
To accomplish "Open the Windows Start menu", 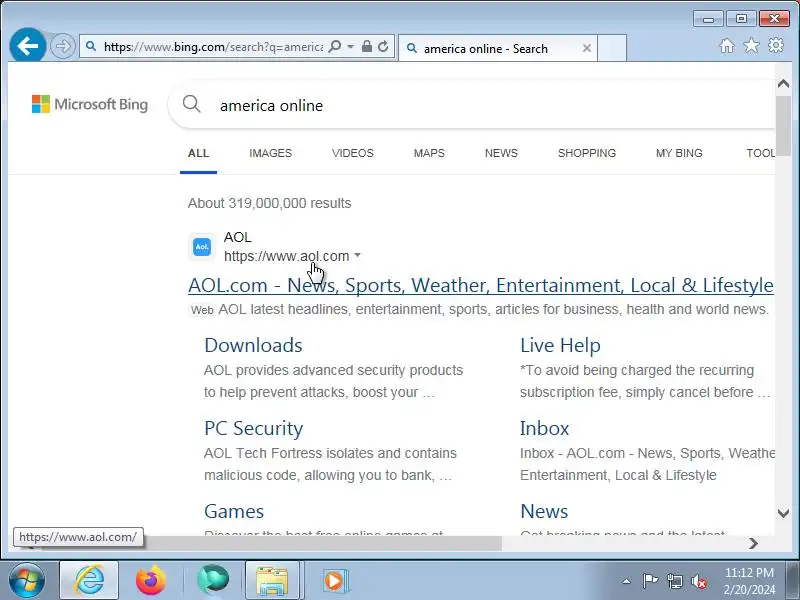I will (x=27, y=581).
